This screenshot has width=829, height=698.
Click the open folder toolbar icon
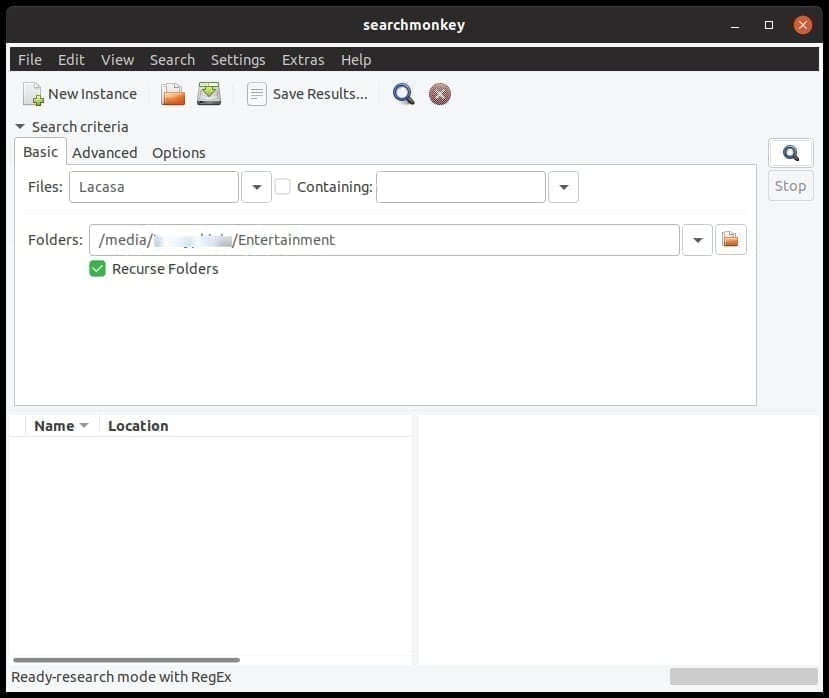point(171,93)
